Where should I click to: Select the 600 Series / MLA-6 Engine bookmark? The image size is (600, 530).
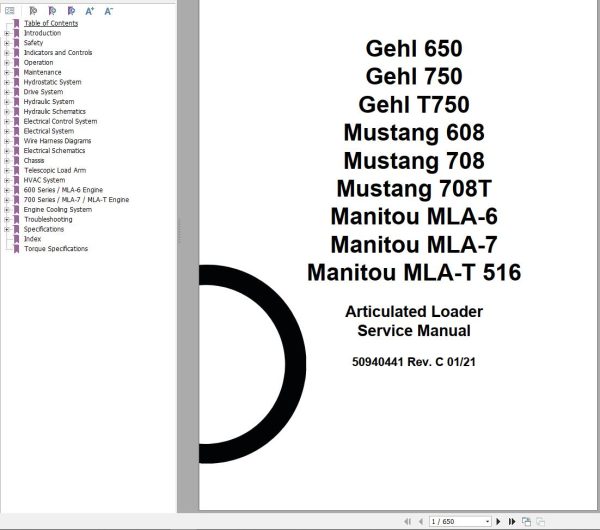tap(63, 190)
